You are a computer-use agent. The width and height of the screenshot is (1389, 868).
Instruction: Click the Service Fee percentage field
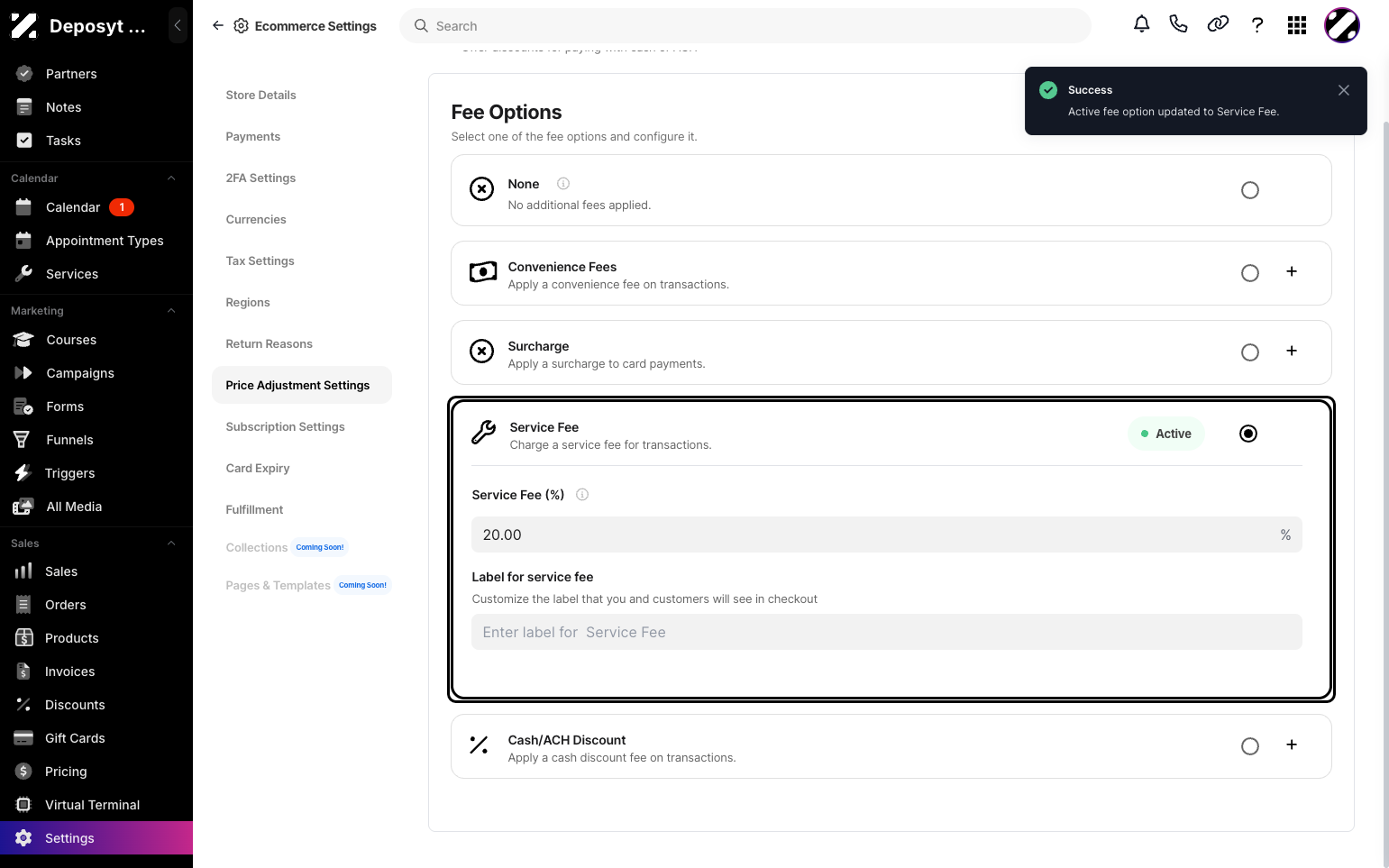click(887, 535)
